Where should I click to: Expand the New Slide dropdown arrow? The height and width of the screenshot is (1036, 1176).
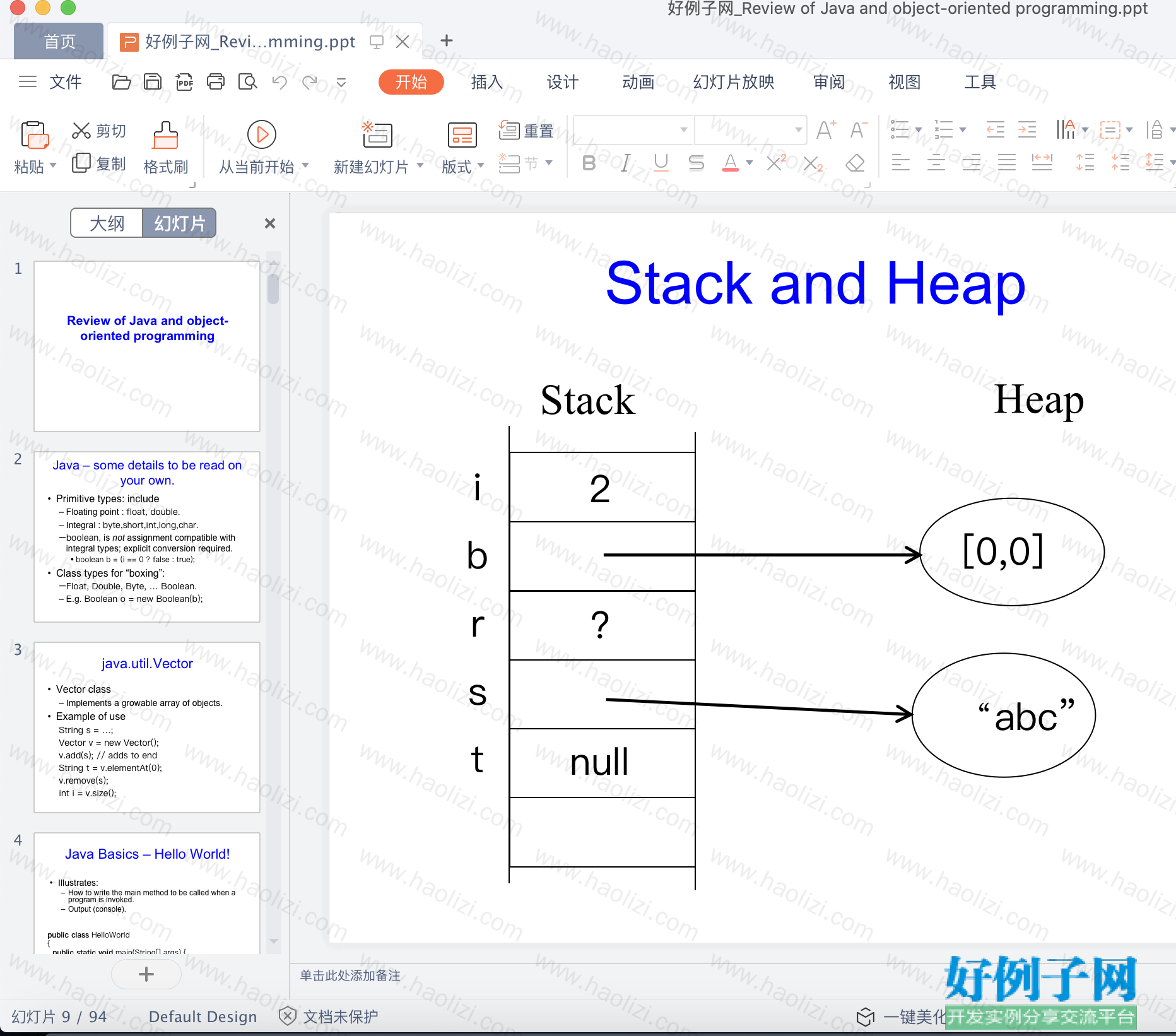coord(420,166)
